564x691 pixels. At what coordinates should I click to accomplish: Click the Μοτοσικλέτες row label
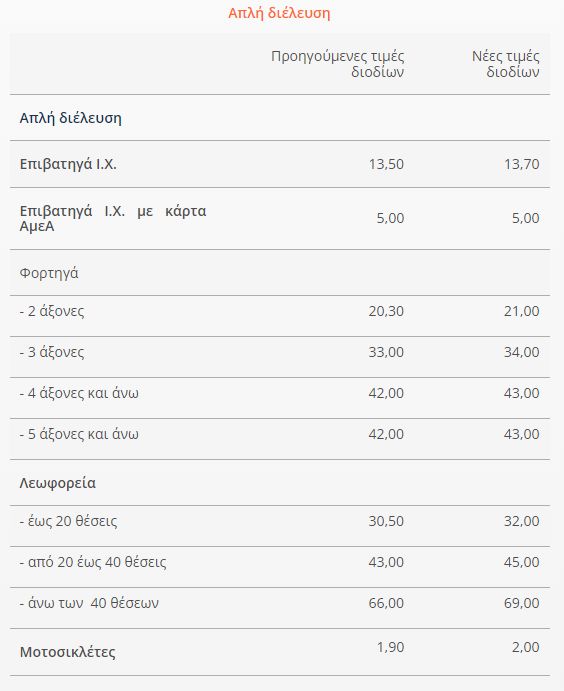point(67,652)
